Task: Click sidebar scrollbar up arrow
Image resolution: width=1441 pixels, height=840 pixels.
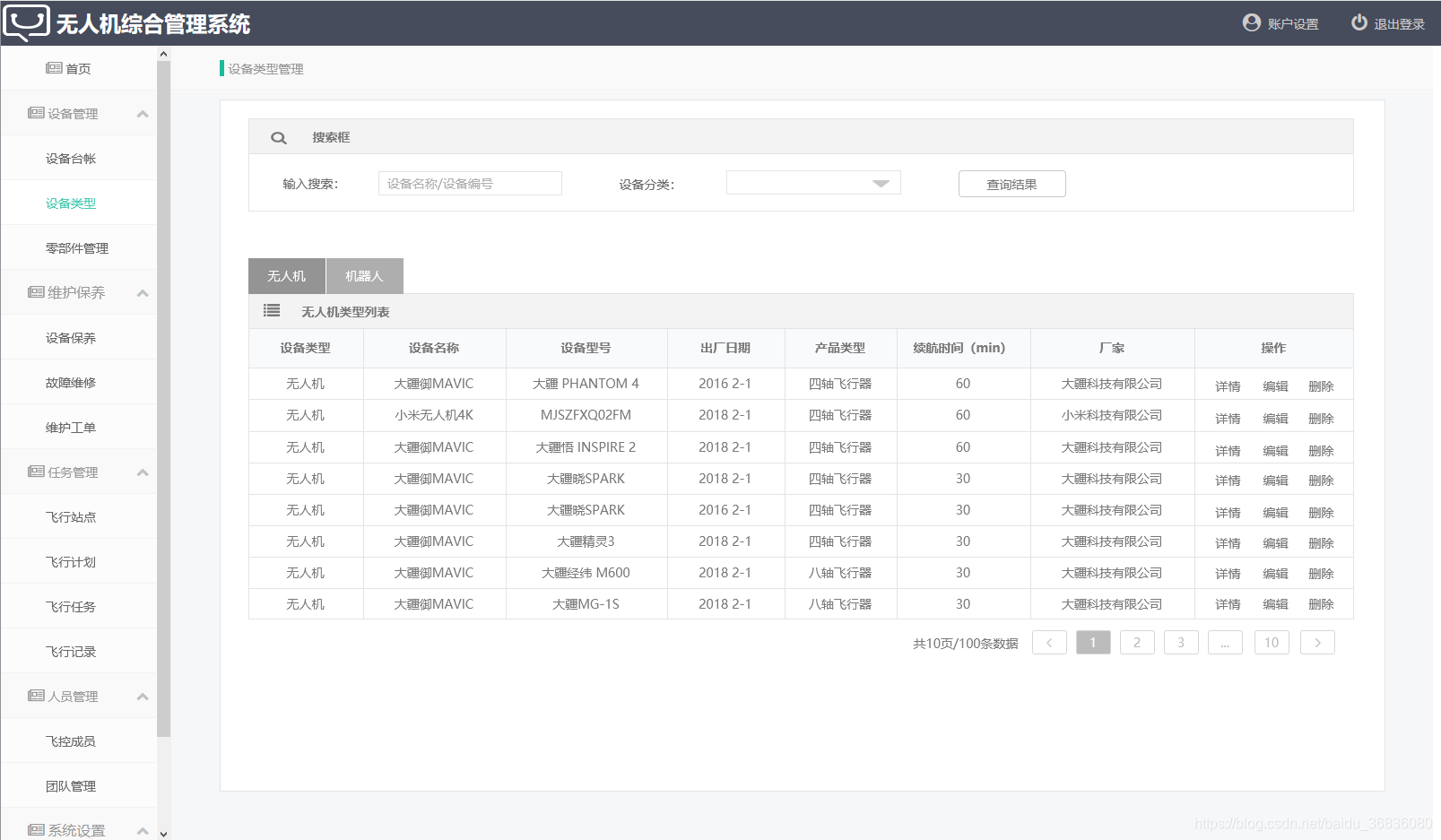Action: point(163,54)
